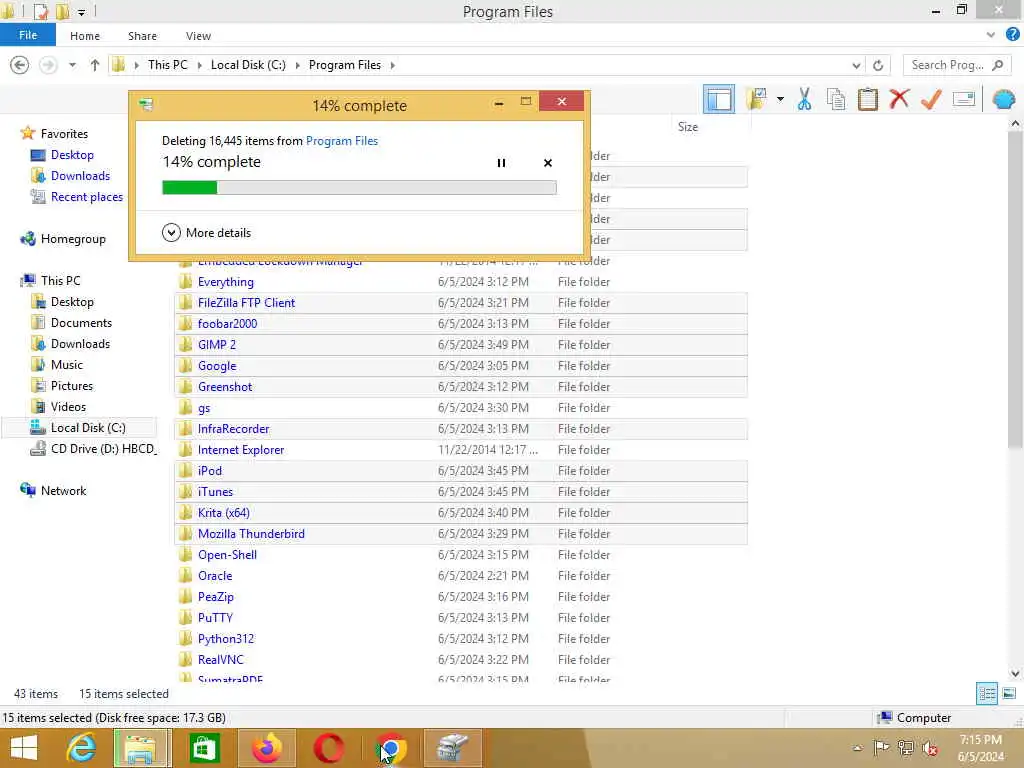Image resolution: width=1024 pixels, height=768 pixels.
Task: Pause the delete operation
Action: (501, 163)
